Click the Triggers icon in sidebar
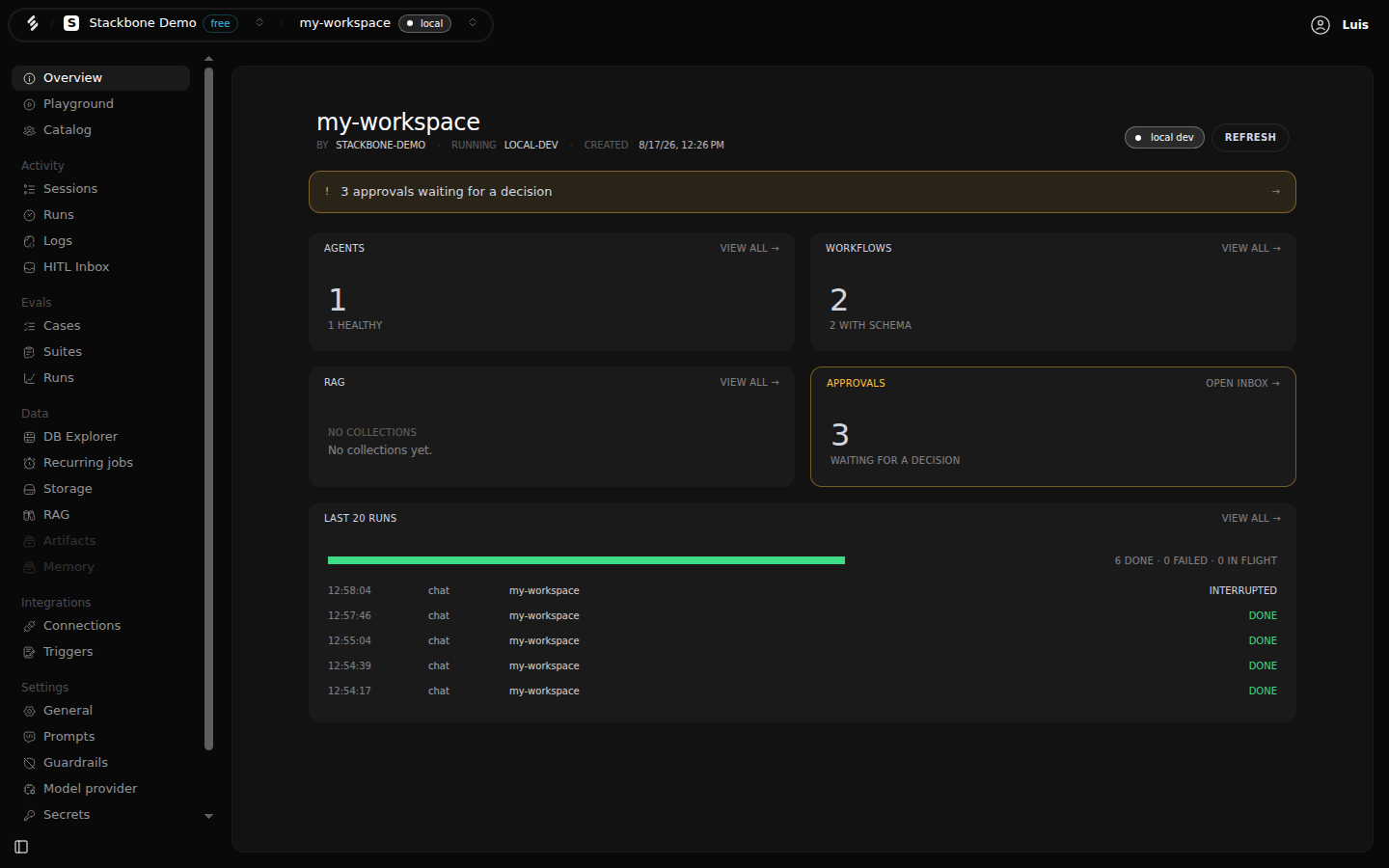 pyautogui.click(x=30, y=652)
